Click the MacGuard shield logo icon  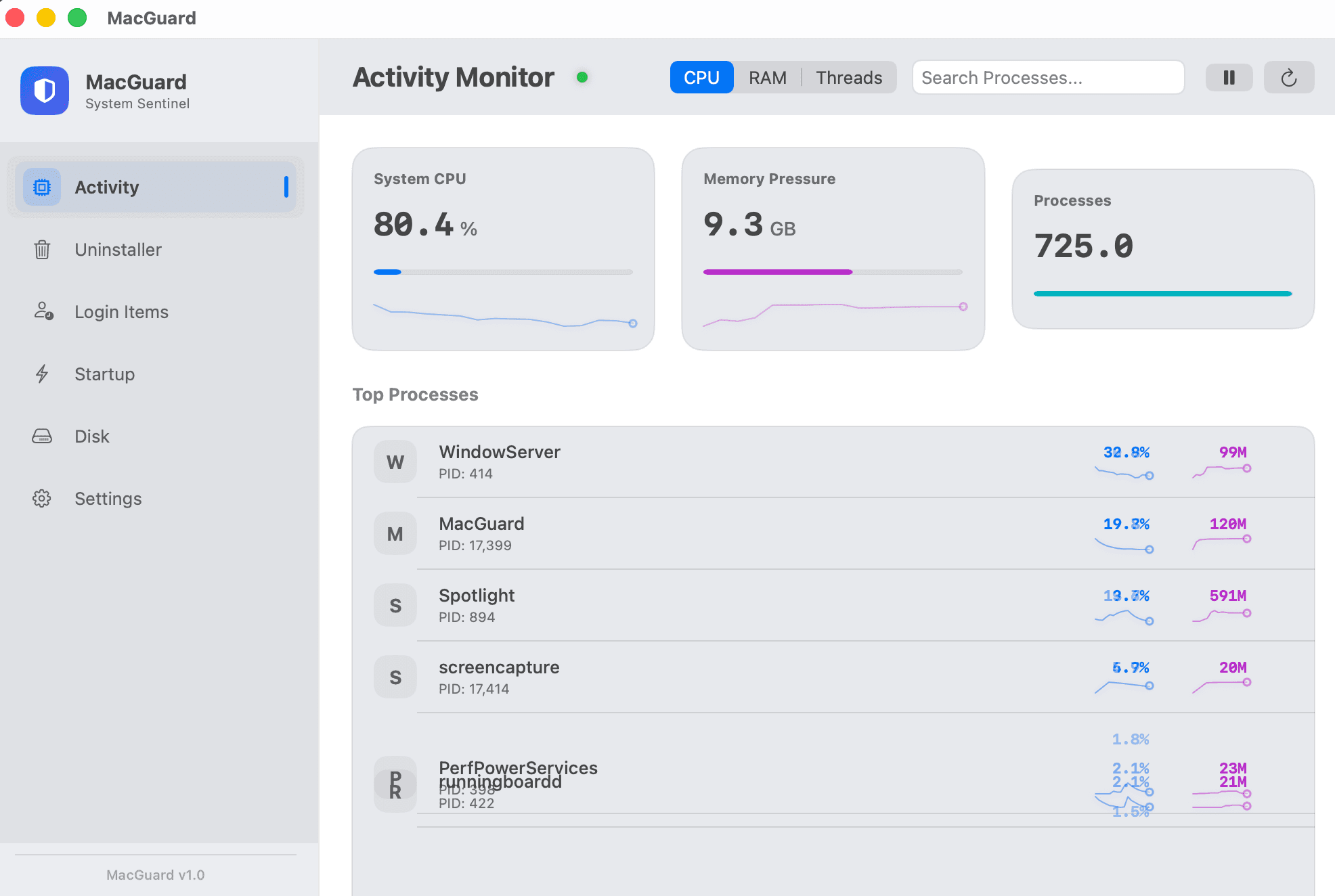[x=45, y=91]
